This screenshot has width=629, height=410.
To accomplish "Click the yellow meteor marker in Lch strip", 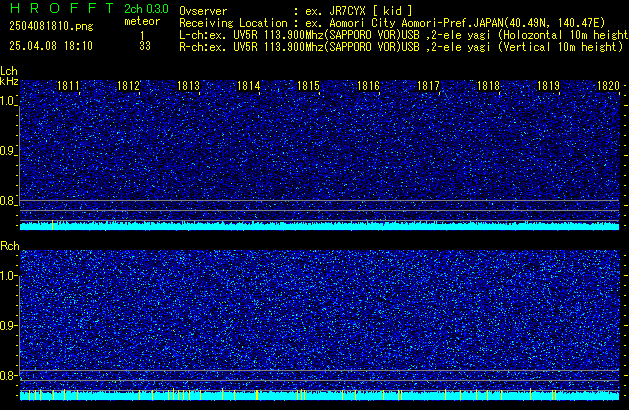I will tap(53, 225).
